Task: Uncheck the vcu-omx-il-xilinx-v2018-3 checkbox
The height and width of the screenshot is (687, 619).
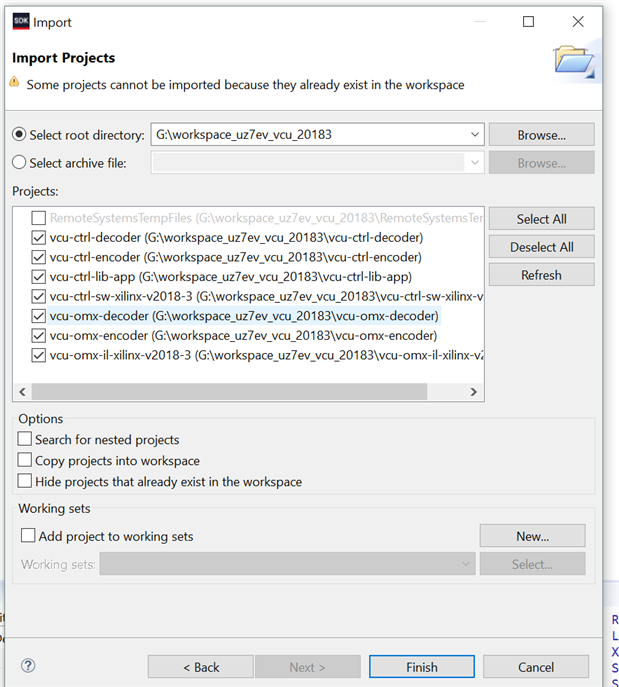Action: coord(39,355)
